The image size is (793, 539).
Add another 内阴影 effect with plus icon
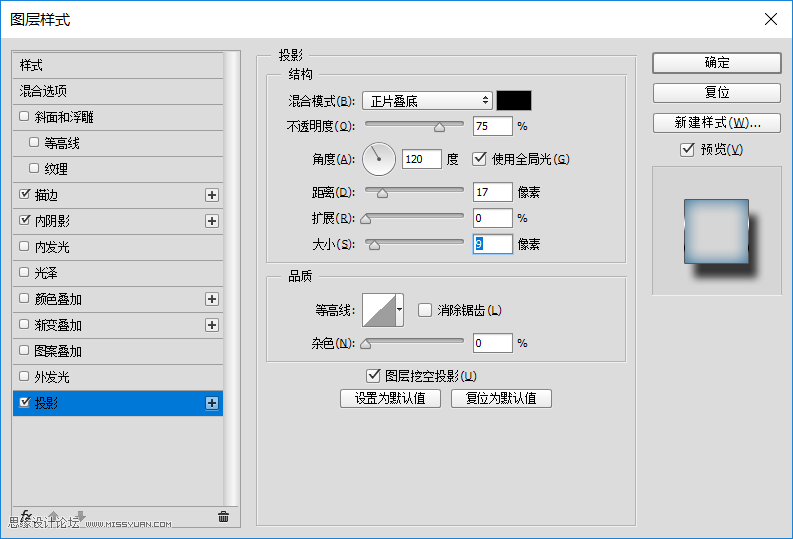click(x=212, y=221)
